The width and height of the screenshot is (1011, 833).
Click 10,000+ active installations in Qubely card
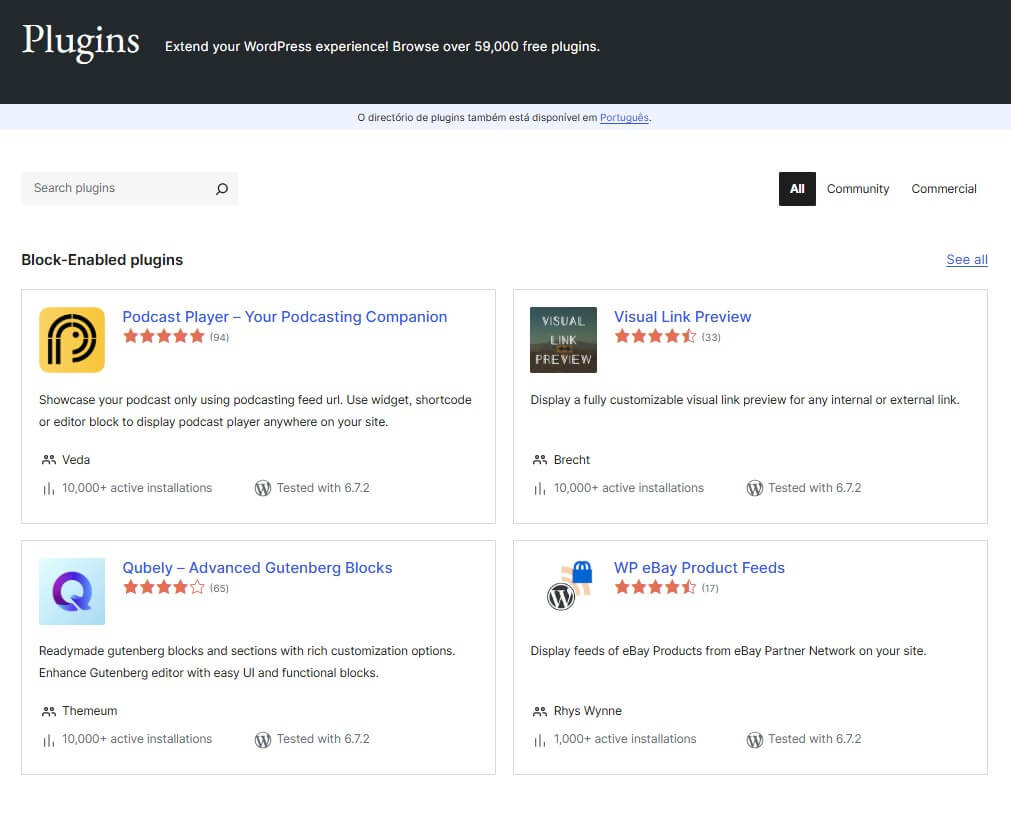137,739
